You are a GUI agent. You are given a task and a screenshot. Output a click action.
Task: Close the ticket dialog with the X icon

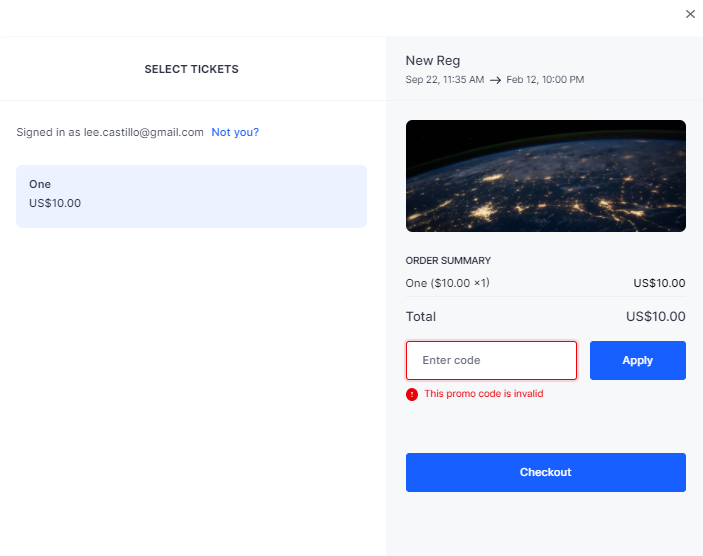(x=690, y=14)
